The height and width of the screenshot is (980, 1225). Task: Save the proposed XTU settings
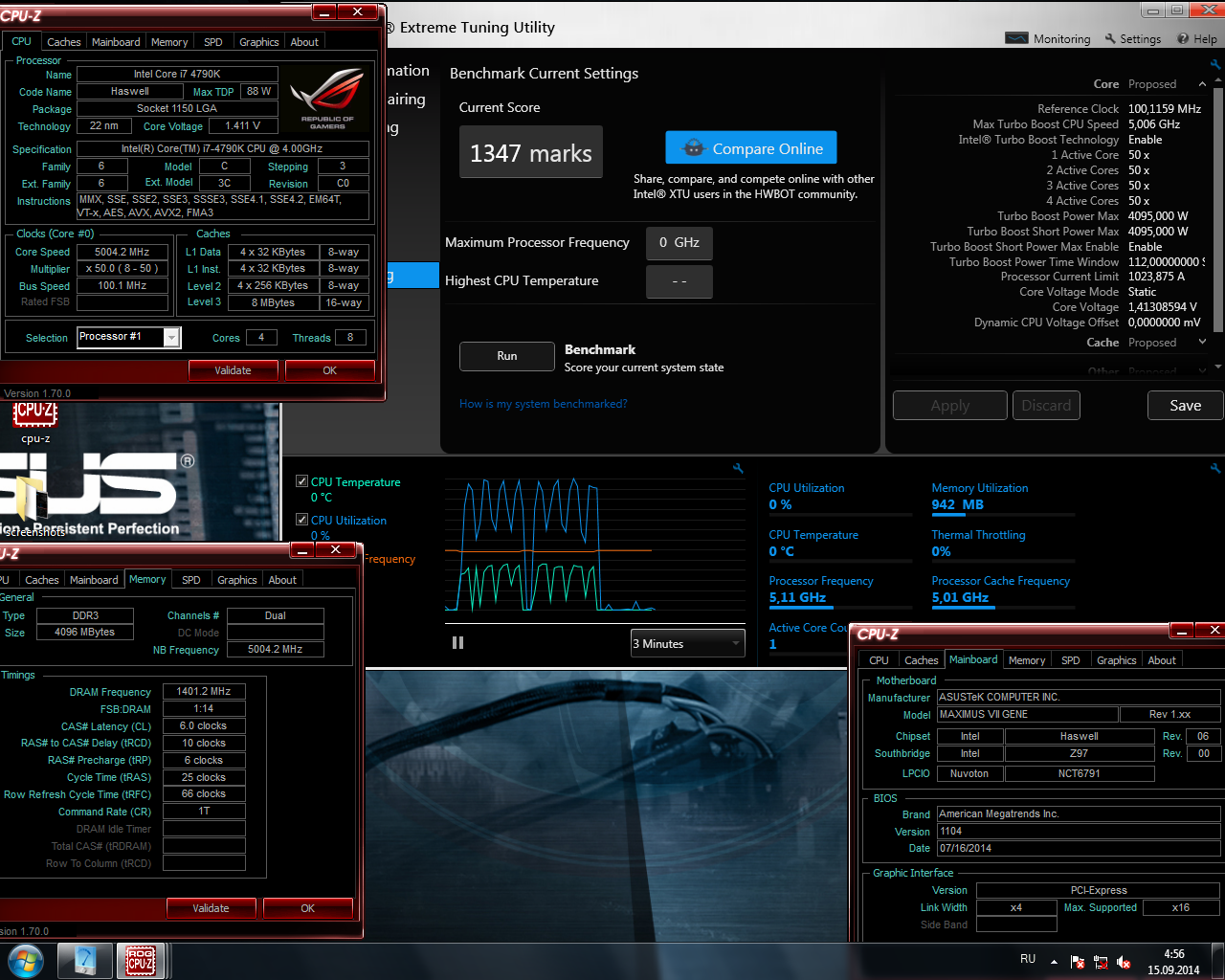[1185, 406]
